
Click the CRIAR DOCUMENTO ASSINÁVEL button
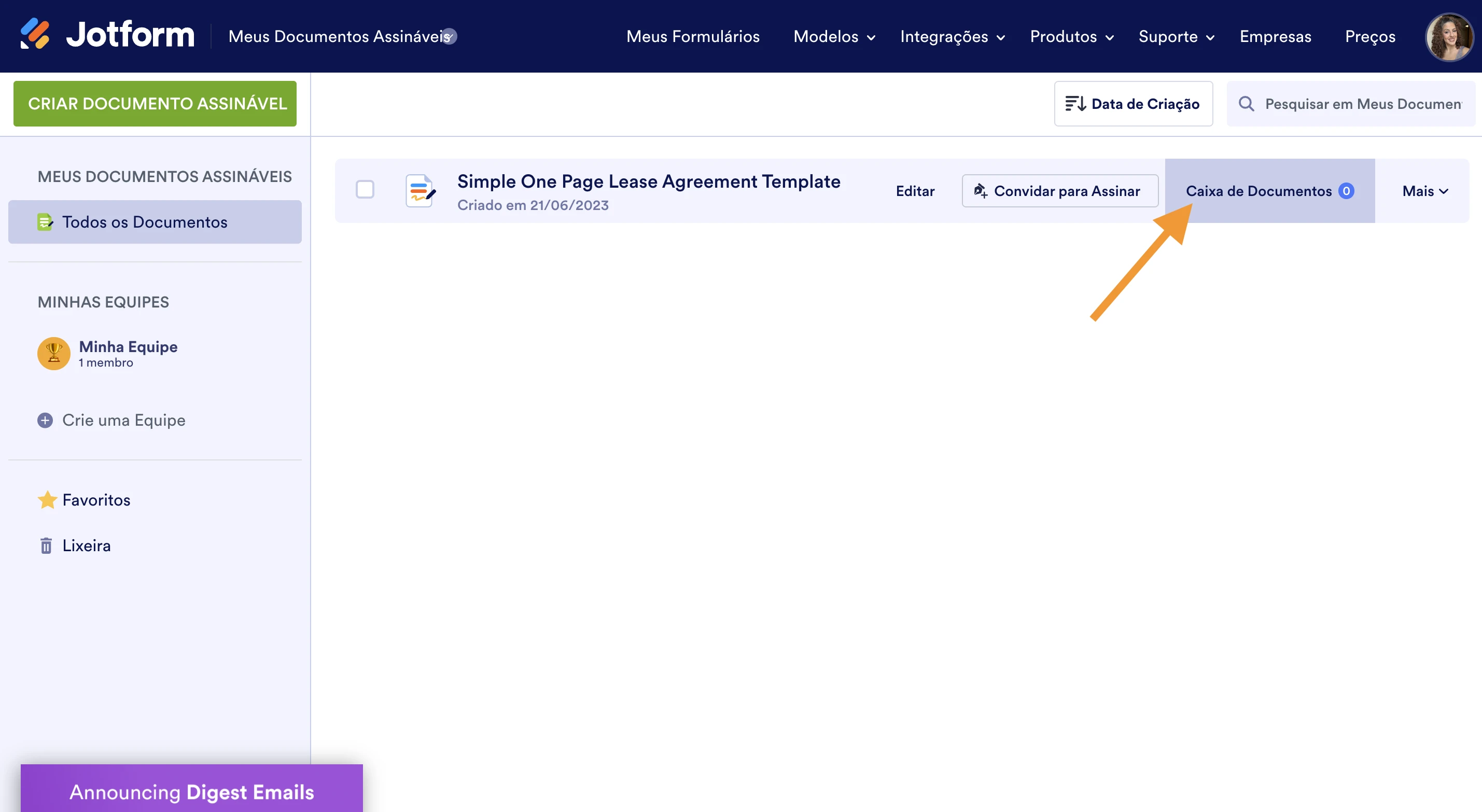[x=154, y=104]
